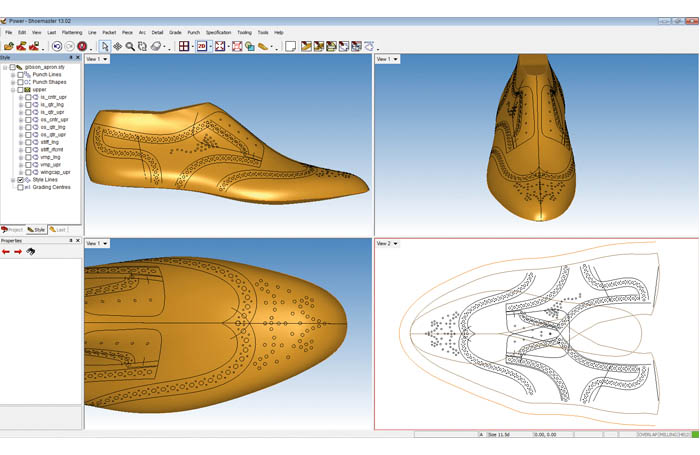Open the Flattening menu
This screenshot has height=455, width=700.
(x=72, y=32)
